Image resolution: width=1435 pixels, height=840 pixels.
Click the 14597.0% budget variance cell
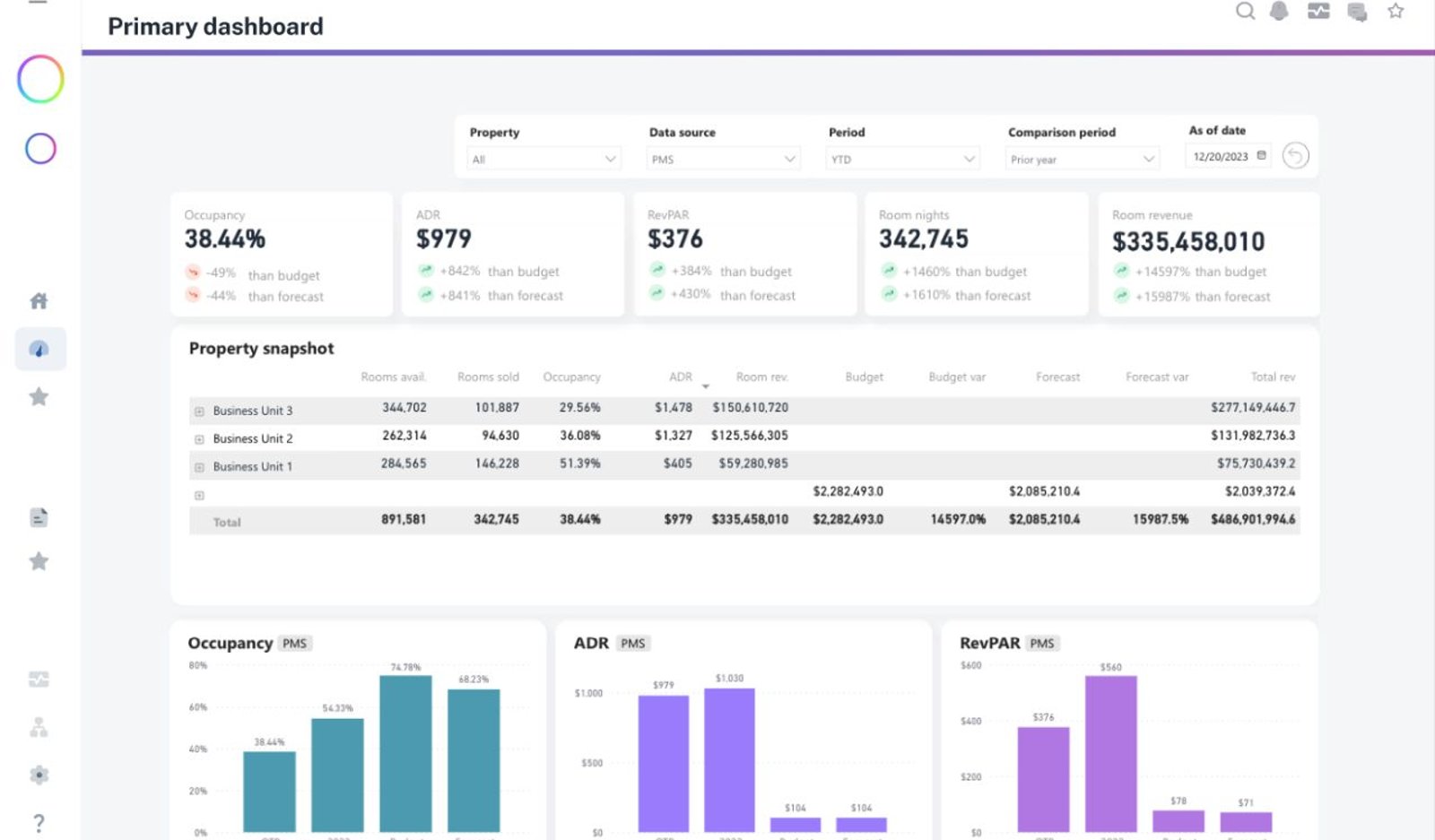(958, 520)
